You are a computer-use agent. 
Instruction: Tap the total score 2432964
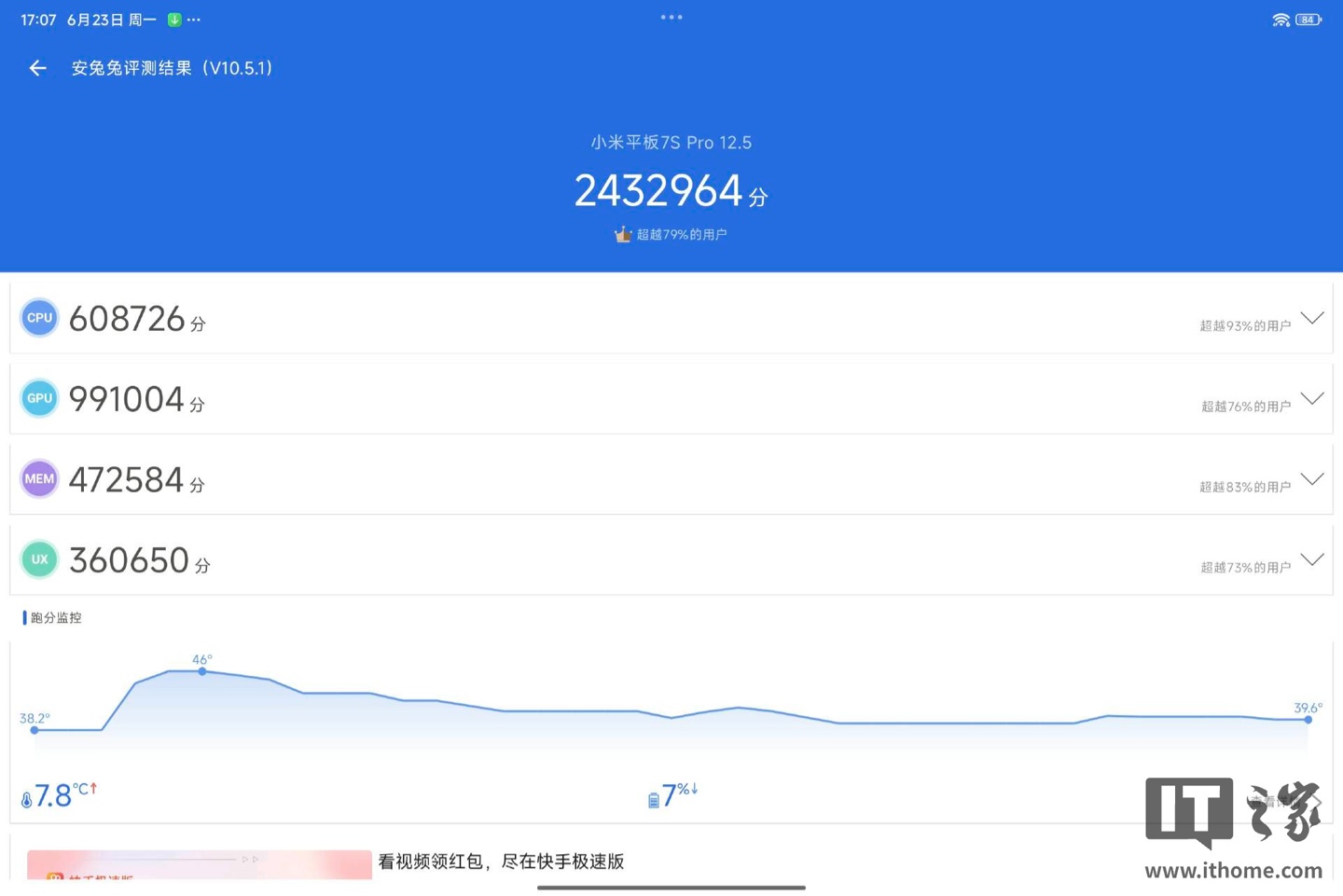tap(658, 191)
